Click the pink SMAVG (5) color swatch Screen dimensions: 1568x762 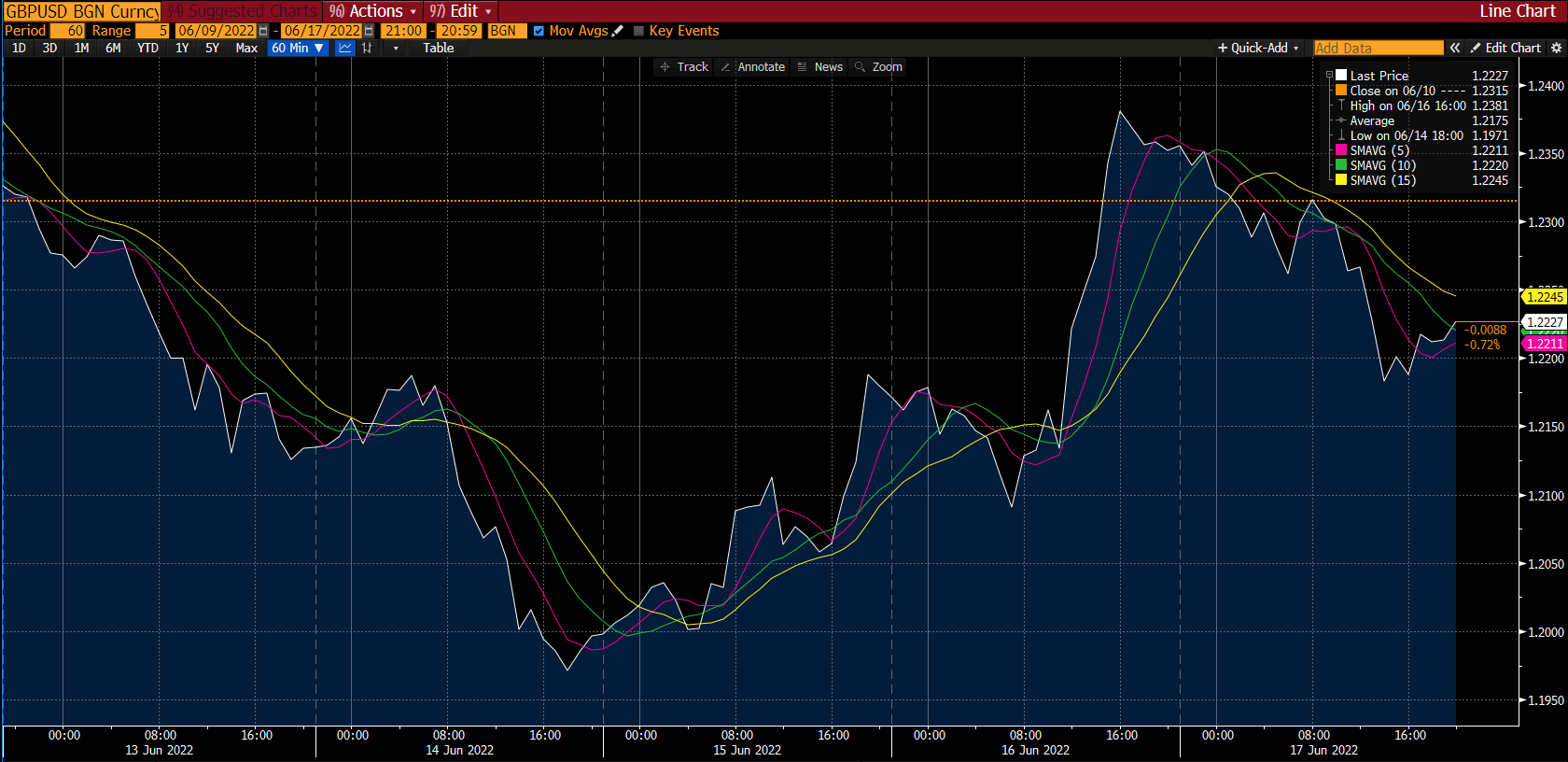click(x=1341, y=150)
